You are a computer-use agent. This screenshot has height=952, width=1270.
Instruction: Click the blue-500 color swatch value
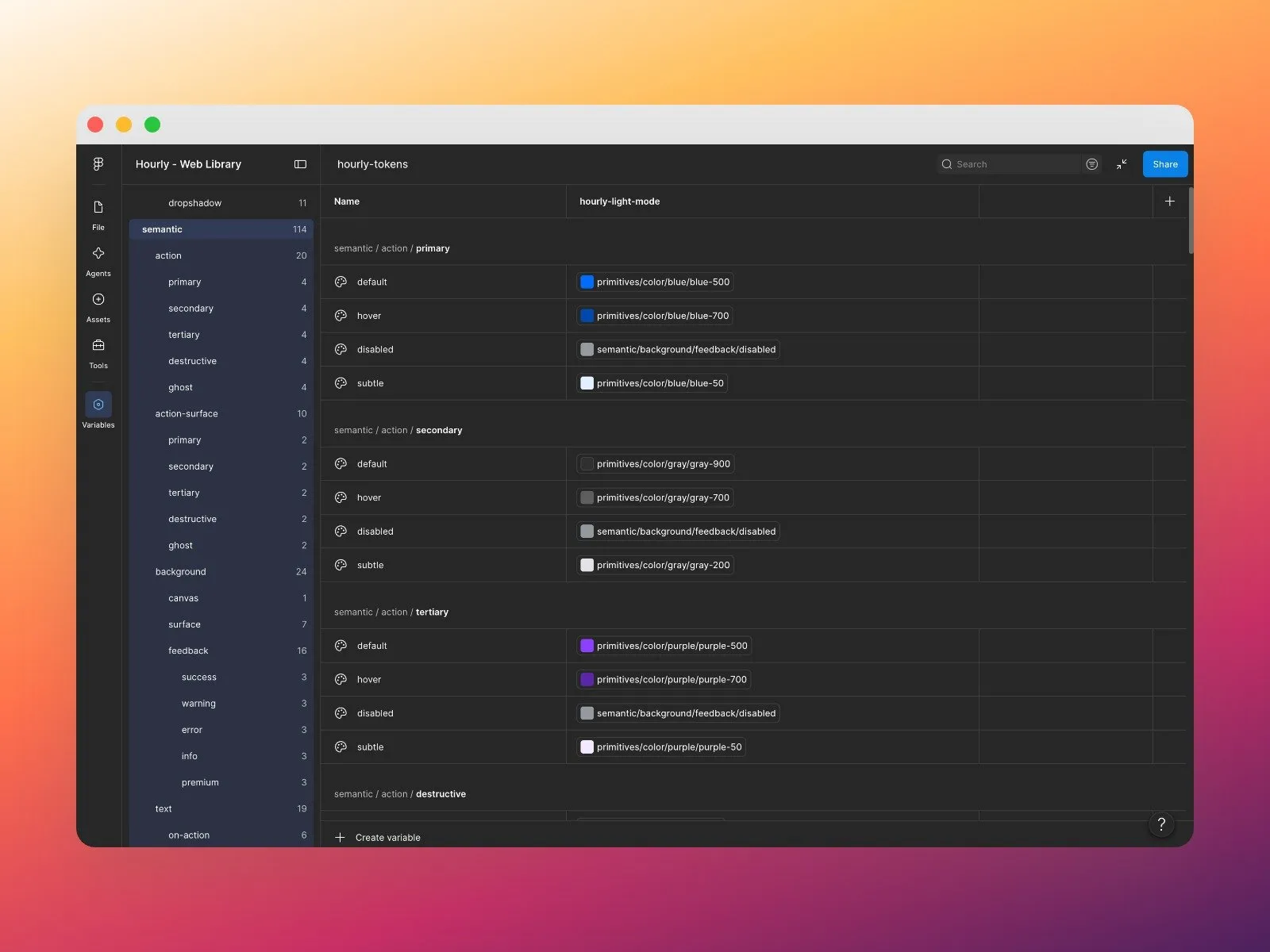[x=656, y=282]
